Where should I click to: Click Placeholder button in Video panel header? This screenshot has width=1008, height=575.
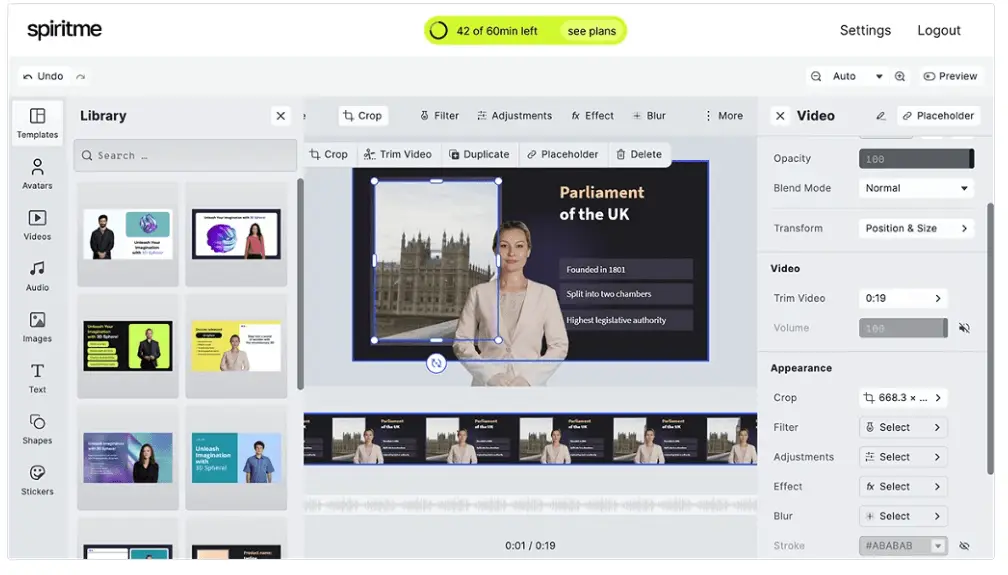click(938, 116)
